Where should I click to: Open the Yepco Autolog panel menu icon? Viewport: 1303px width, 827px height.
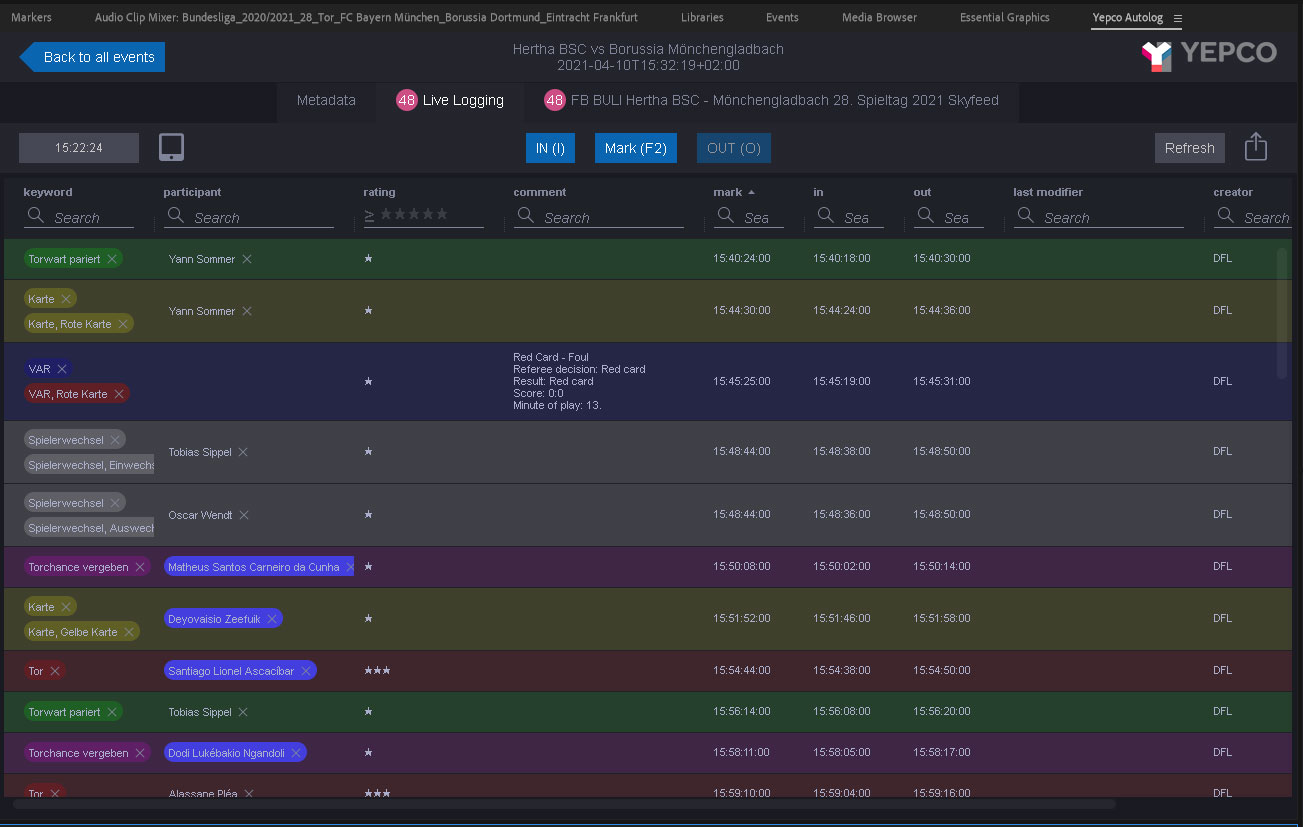pyautogui.click(x=1178, y=18)
